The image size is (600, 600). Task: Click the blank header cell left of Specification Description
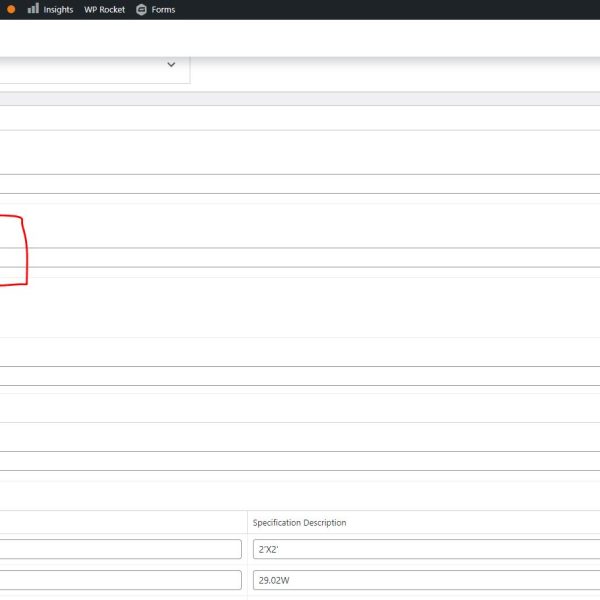tap(120, 523)
